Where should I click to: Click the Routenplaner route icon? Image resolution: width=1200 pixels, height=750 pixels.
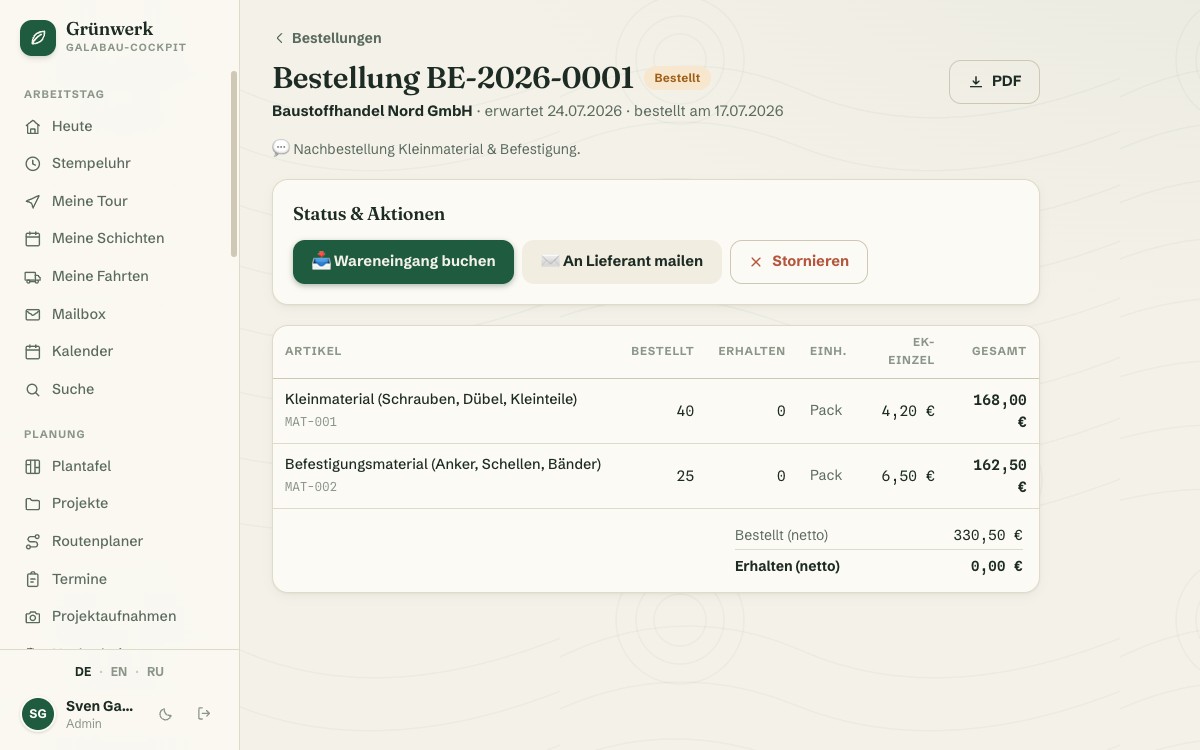click(33, 542)
